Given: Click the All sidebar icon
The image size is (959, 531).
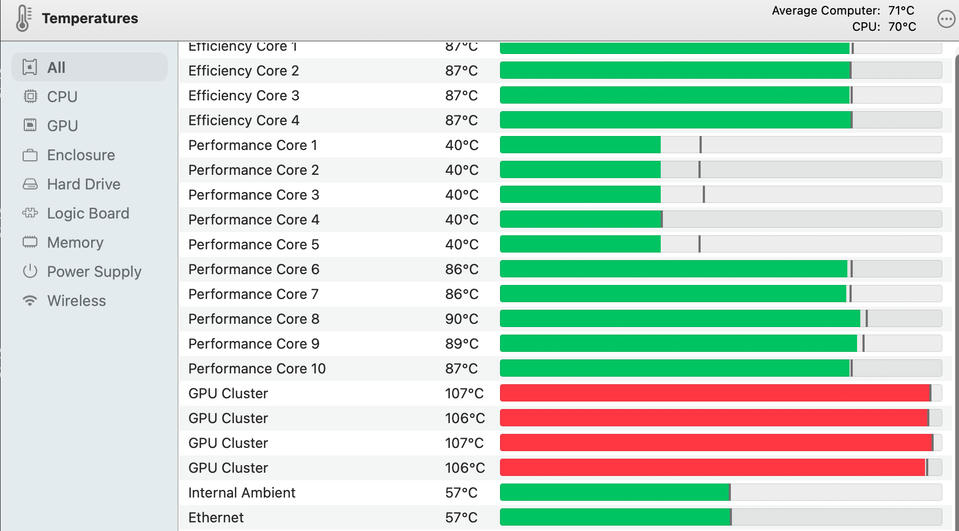Looking at the screenshot, I should (x=30, y=67).
